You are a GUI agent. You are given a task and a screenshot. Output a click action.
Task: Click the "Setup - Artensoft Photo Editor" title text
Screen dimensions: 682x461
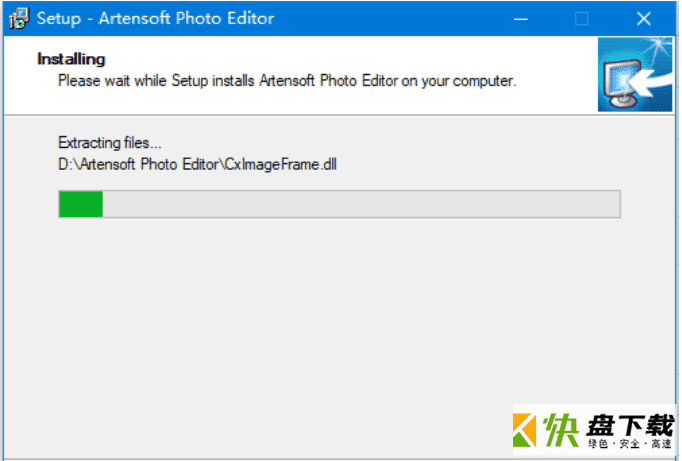[x=155, y=19]
